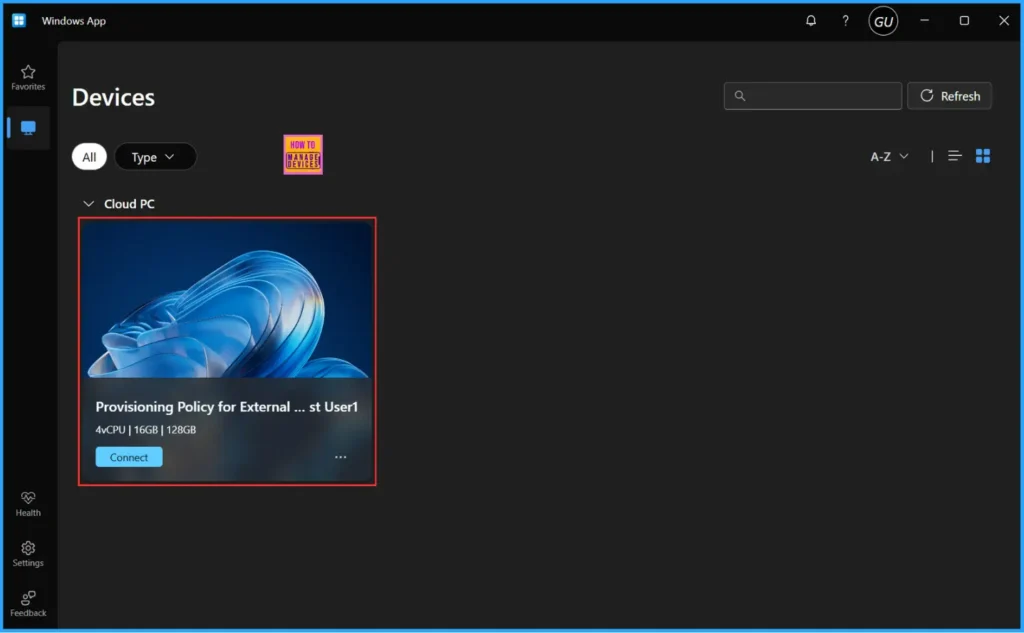Open the GU account profile menu

point(883,21)
